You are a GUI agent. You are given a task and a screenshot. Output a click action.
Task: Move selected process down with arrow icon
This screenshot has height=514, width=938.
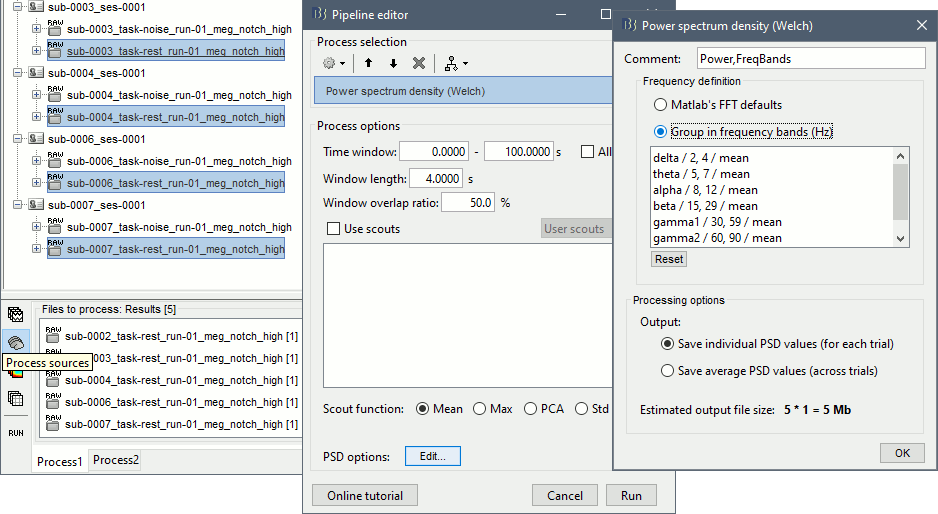coord(393,63)
